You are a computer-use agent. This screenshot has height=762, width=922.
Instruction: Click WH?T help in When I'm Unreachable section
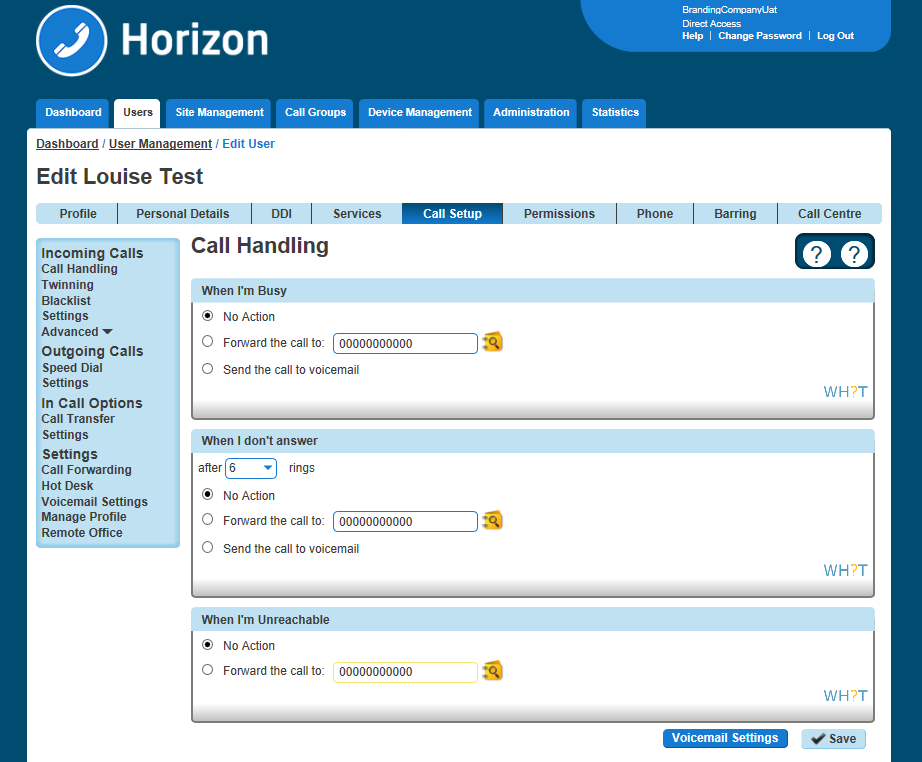click(x=845, y=696)
